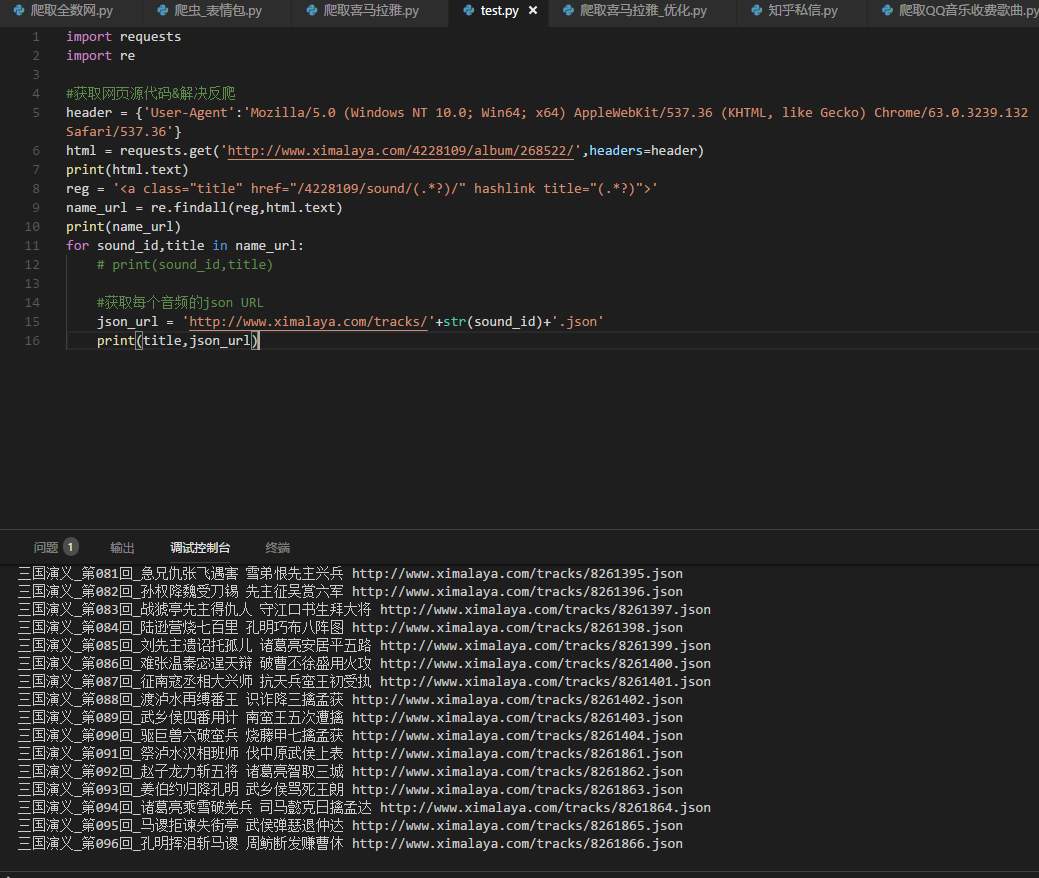Click the 'import re' text on line 2

point(101,56)
